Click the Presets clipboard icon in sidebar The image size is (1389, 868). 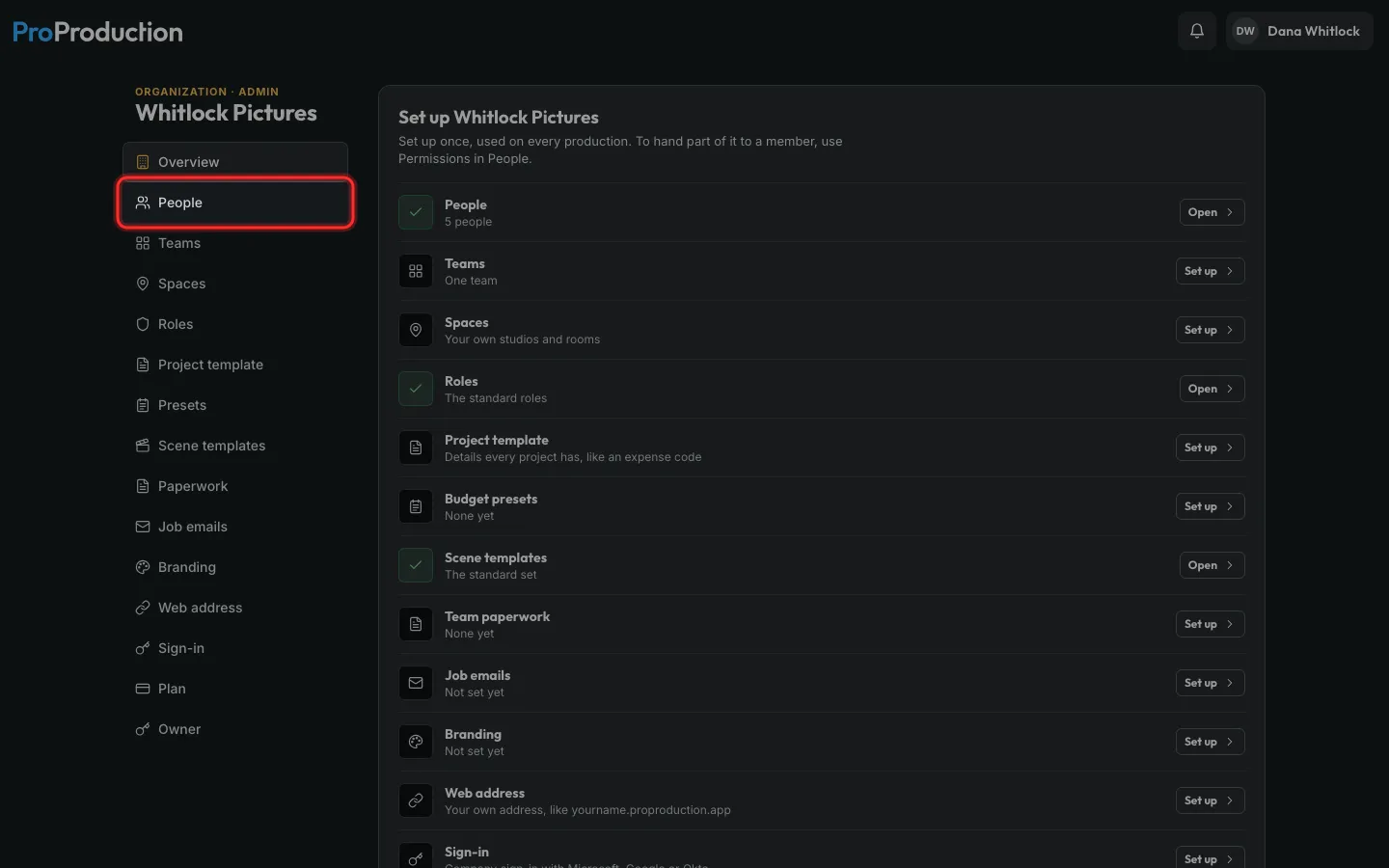click(x=143, y=405)
